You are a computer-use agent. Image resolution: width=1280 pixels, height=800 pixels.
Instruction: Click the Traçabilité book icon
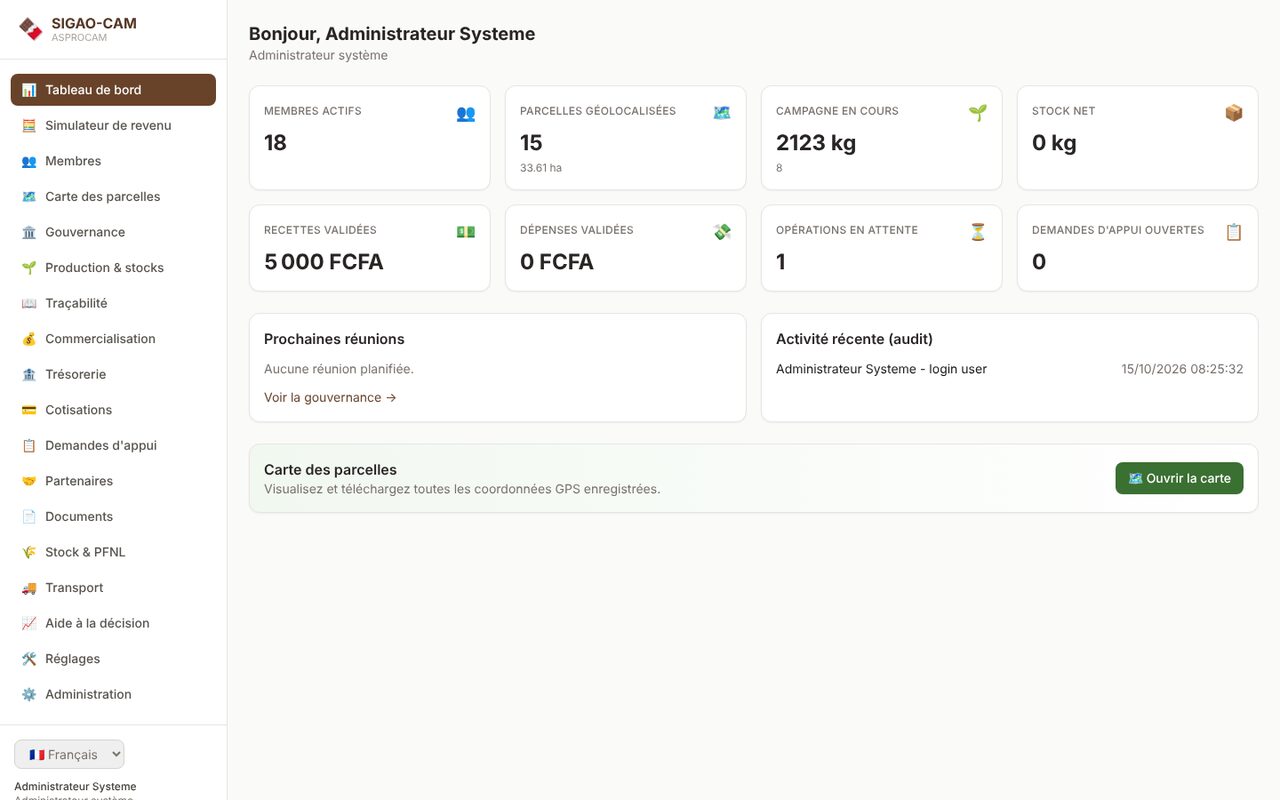coord(29,303)
